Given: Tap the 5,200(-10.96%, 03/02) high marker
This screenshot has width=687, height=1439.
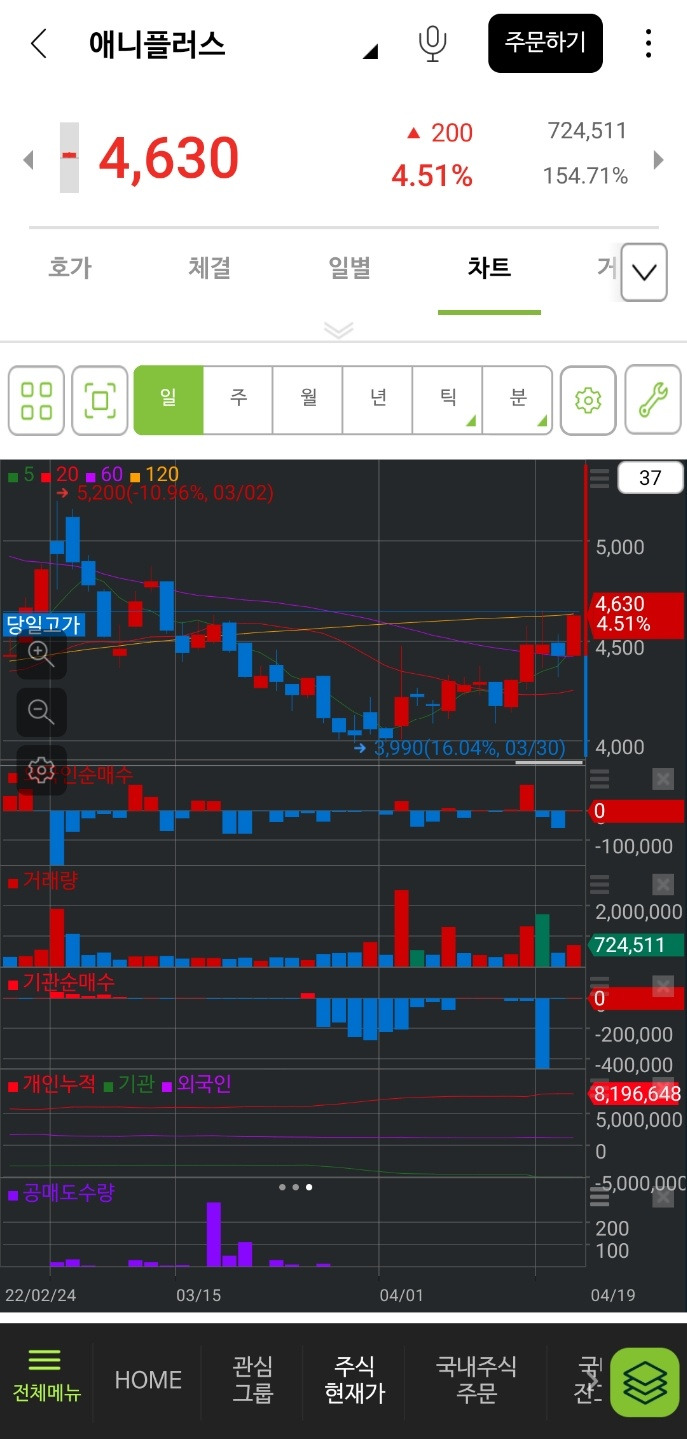Looking at the screenshot, I should (x=164, y=492).
